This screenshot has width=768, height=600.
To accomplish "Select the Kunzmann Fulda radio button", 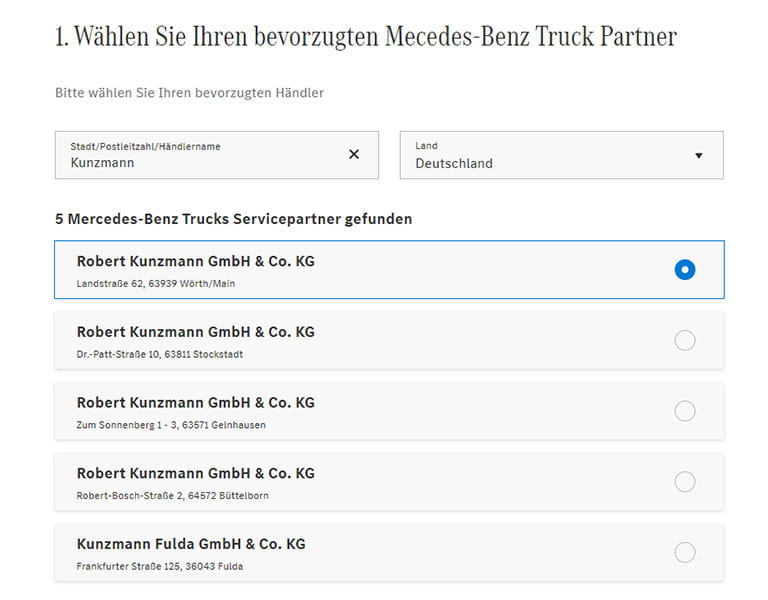I will coord(685,552).
